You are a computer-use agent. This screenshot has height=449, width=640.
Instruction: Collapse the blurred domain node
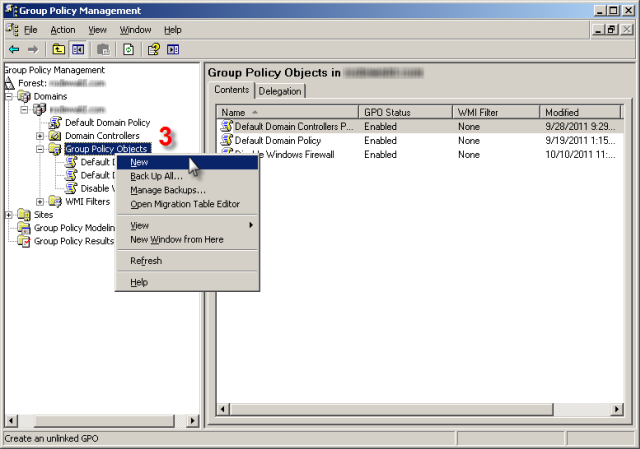pyautogui.click(x=24, y=109)
